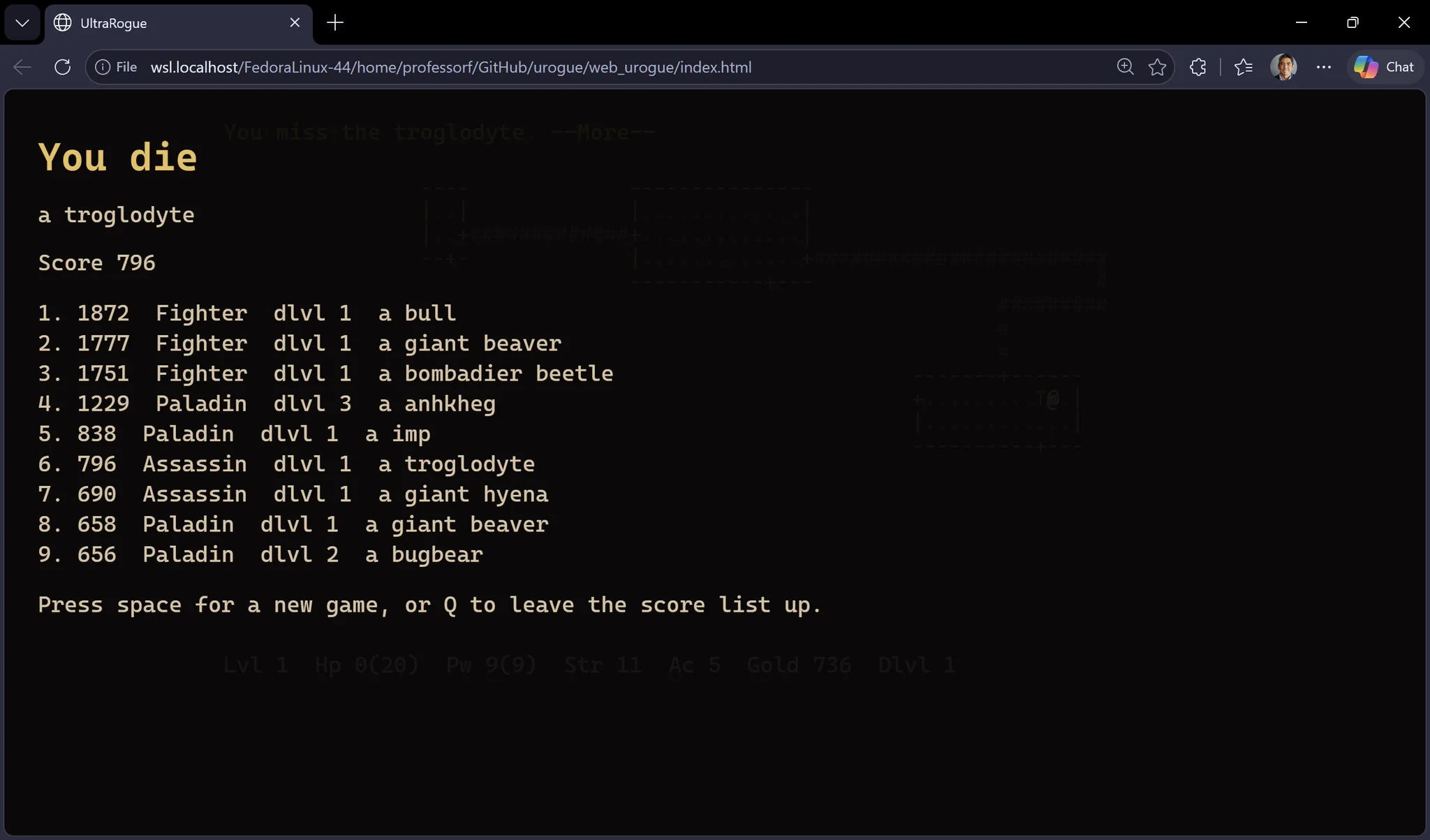
Task: Click the dimmed 'Gold 736' status
Action: [799, 665]
